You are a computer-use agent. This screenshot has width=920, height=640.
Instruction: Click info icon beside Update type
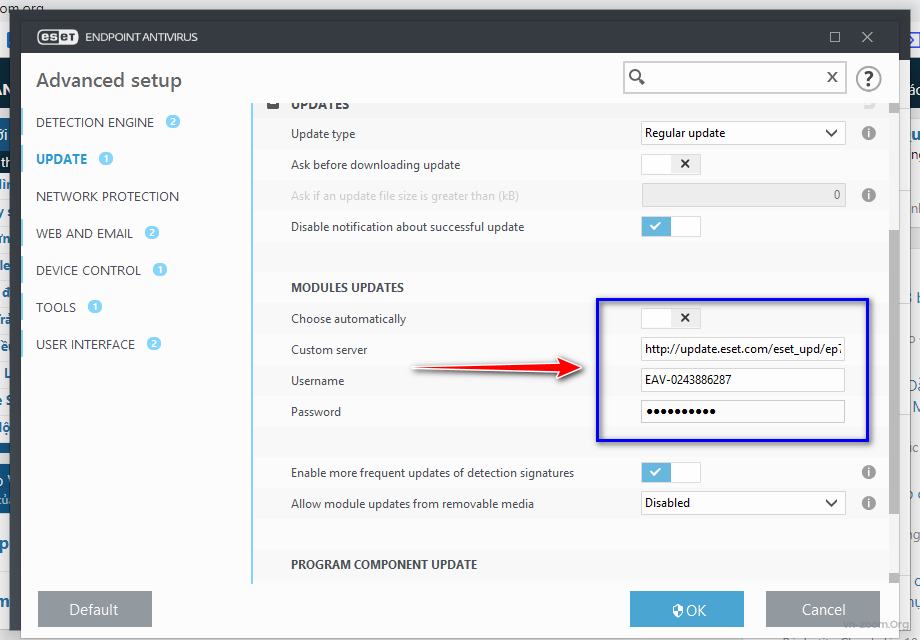coord(869,133)
